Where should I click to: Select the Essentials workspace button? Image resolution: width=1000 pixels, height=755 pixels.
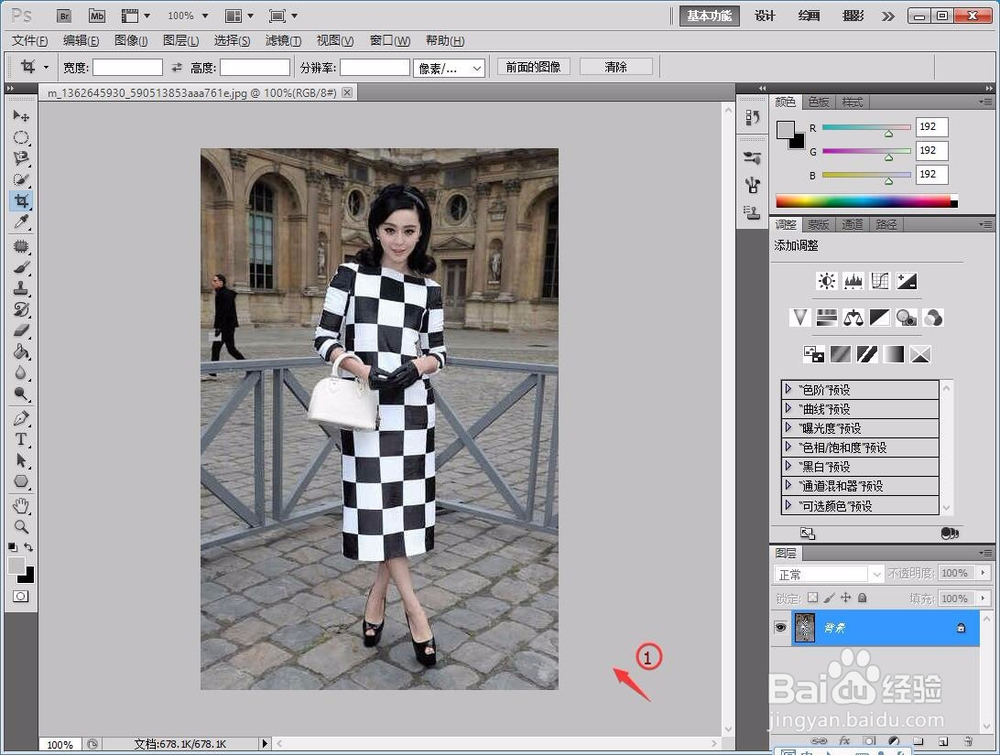click(x=709, y=16)
